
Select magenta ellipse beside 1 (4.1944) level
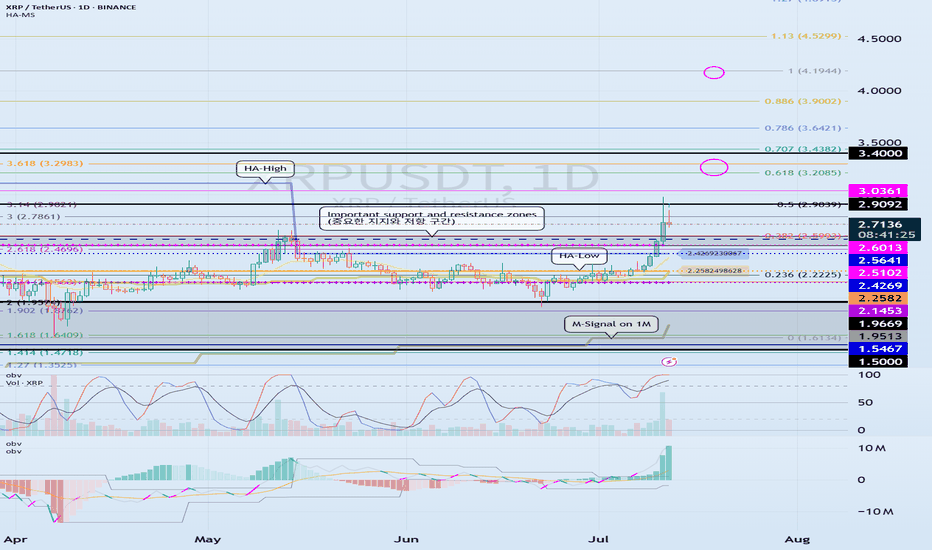pyautogui.click(x=714, y=73)
